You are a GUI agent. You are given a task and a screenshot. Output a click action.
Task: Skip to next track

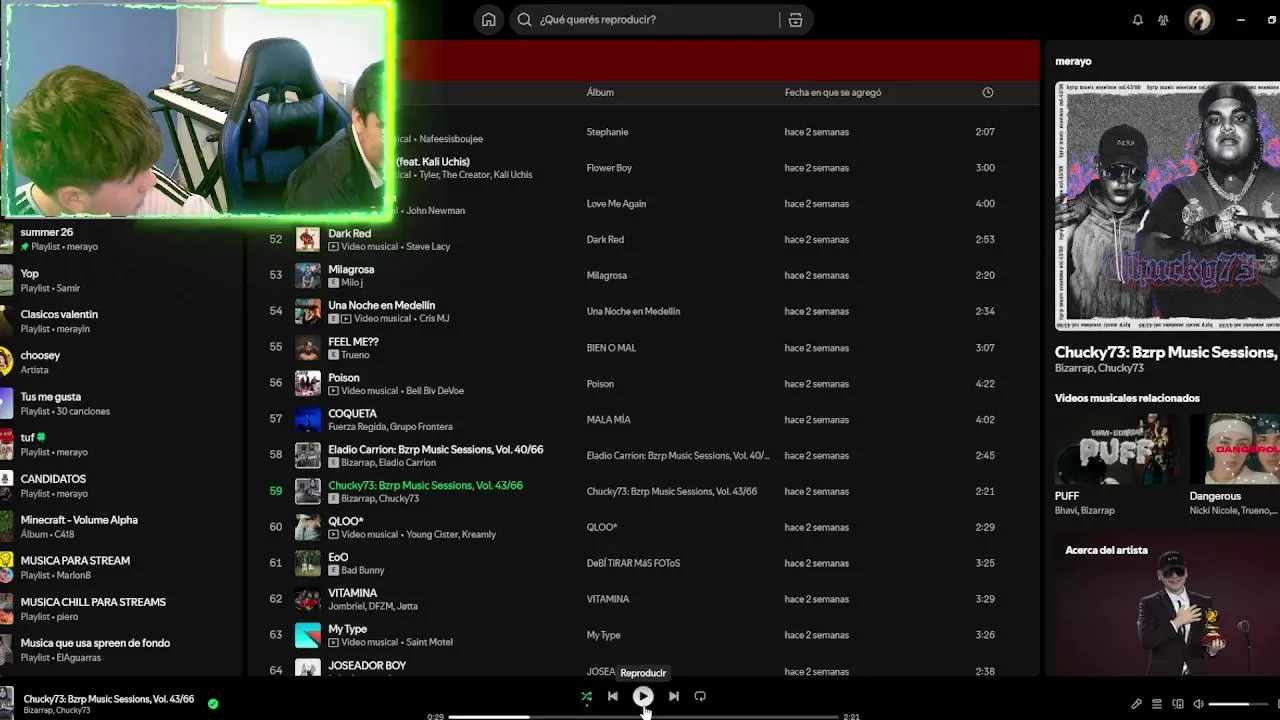click(x=673, y=696)
